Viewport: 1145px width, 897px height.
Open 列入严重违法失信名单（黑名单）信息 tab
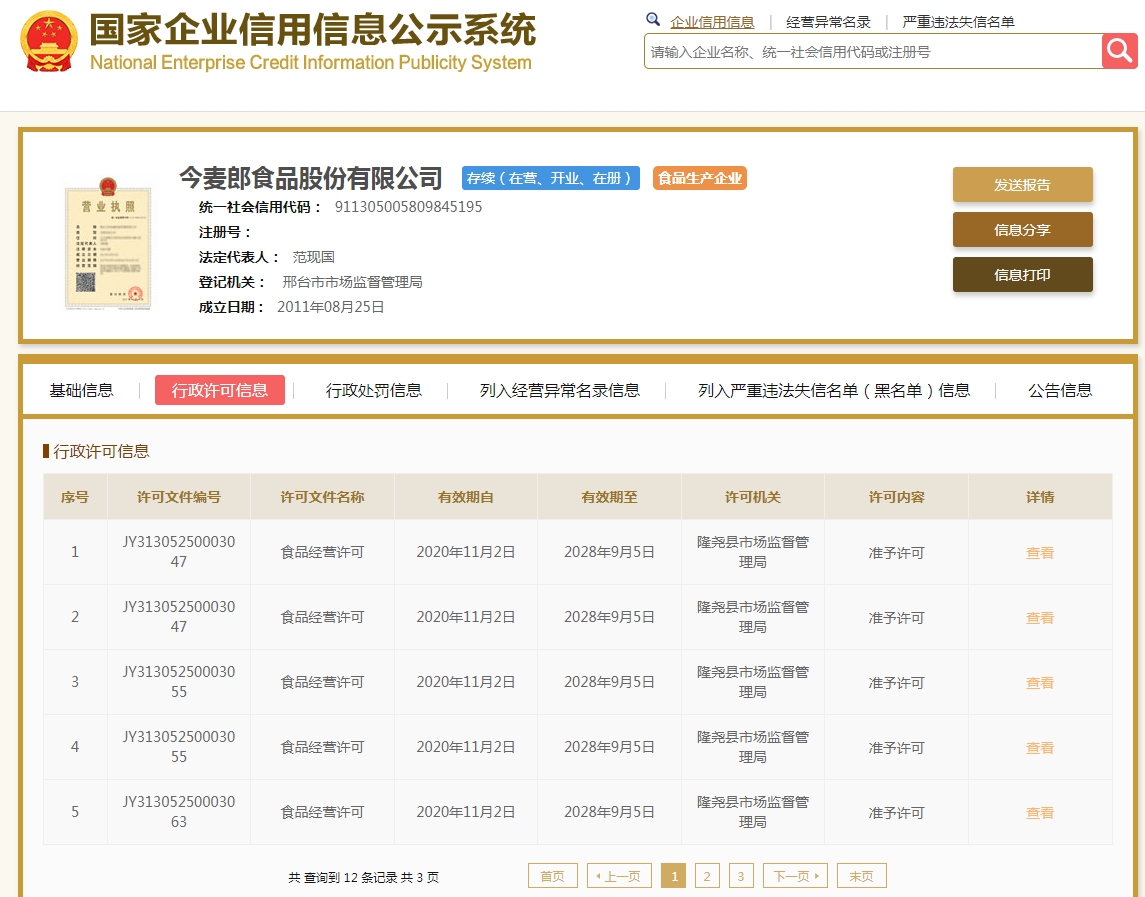[834, 390]
